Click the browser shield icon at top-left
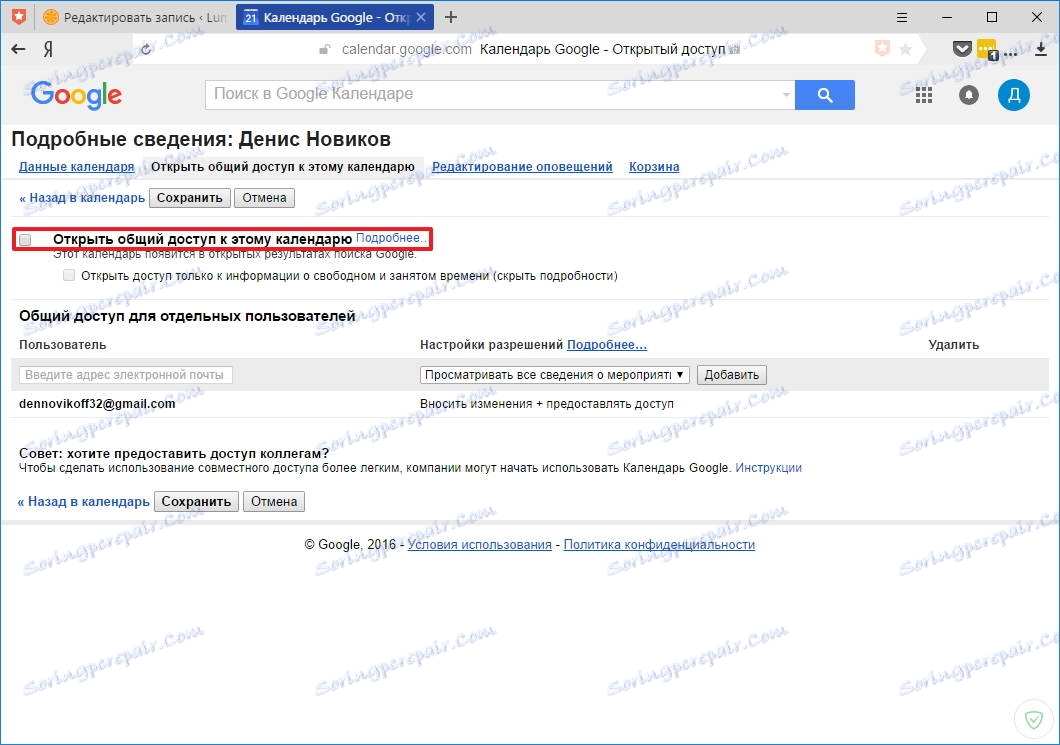Viewport: 1060px width, 745px height. point(19,17)
